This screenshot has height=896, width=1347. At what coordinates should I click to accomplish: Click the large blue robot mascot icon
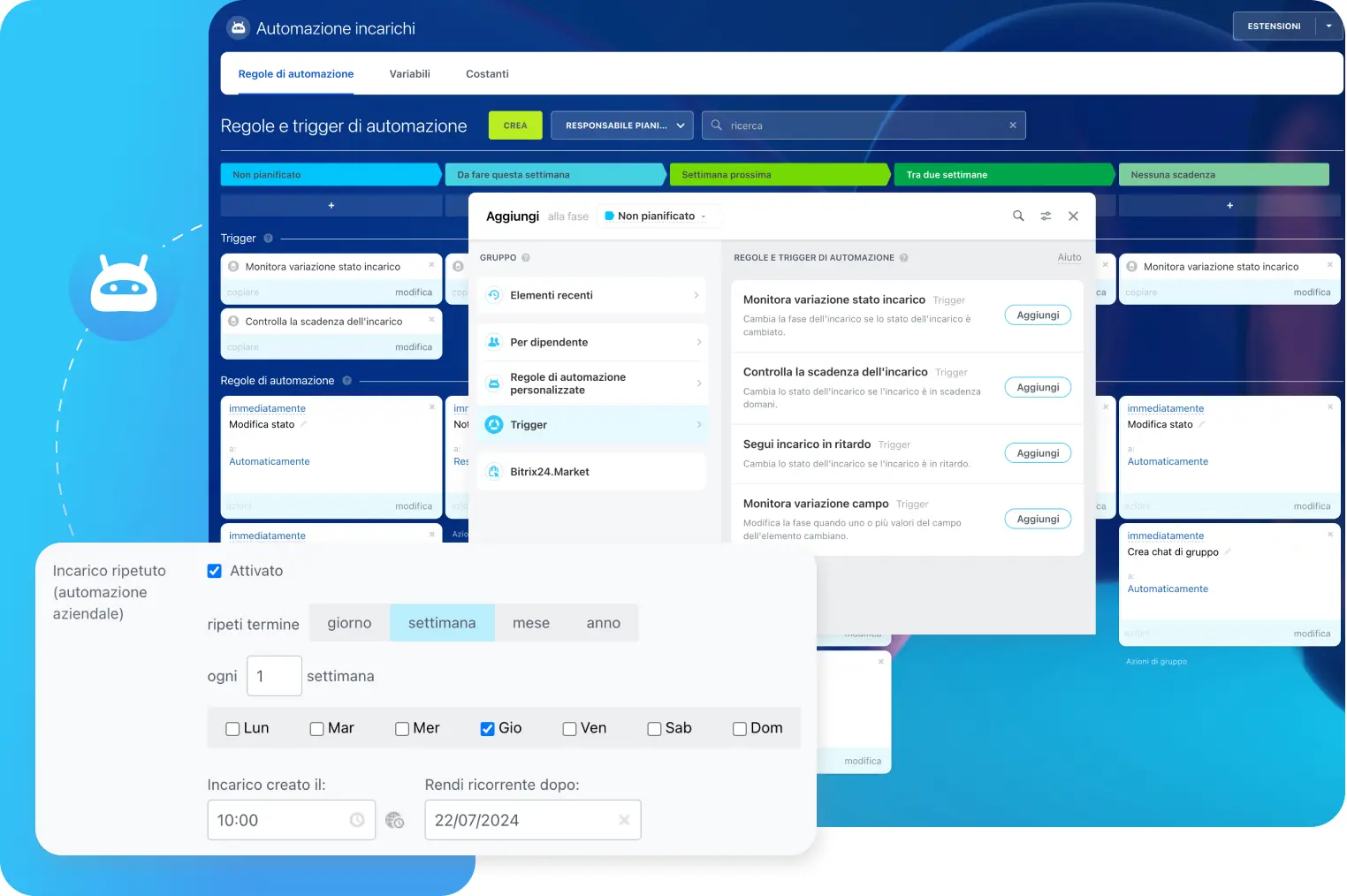tap(124, 285)
